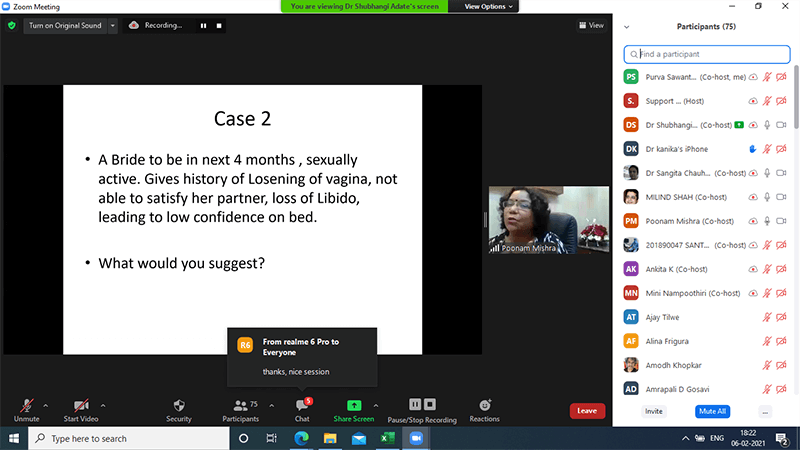The width and height of the screenshot is (800, 450).
Task: Stop recording using the top stop icon
Action: (217, 25)
